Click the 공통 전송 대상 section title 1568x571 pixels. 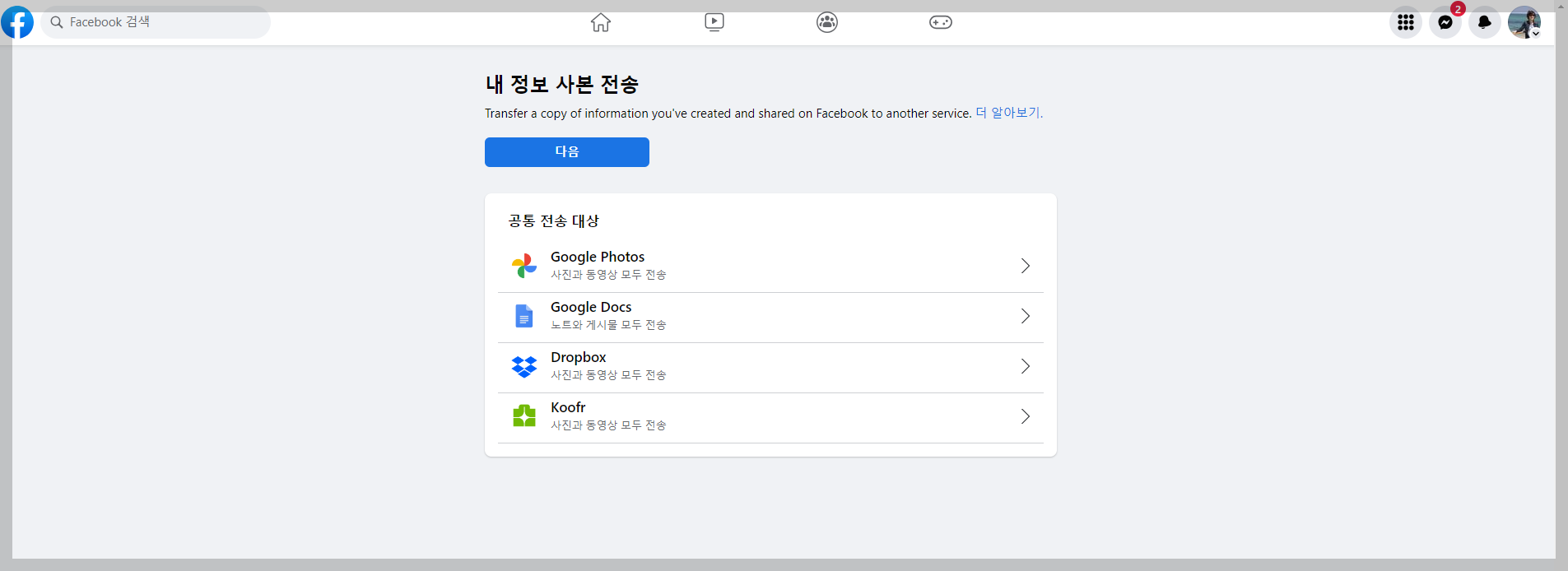[x=554, y=221]
